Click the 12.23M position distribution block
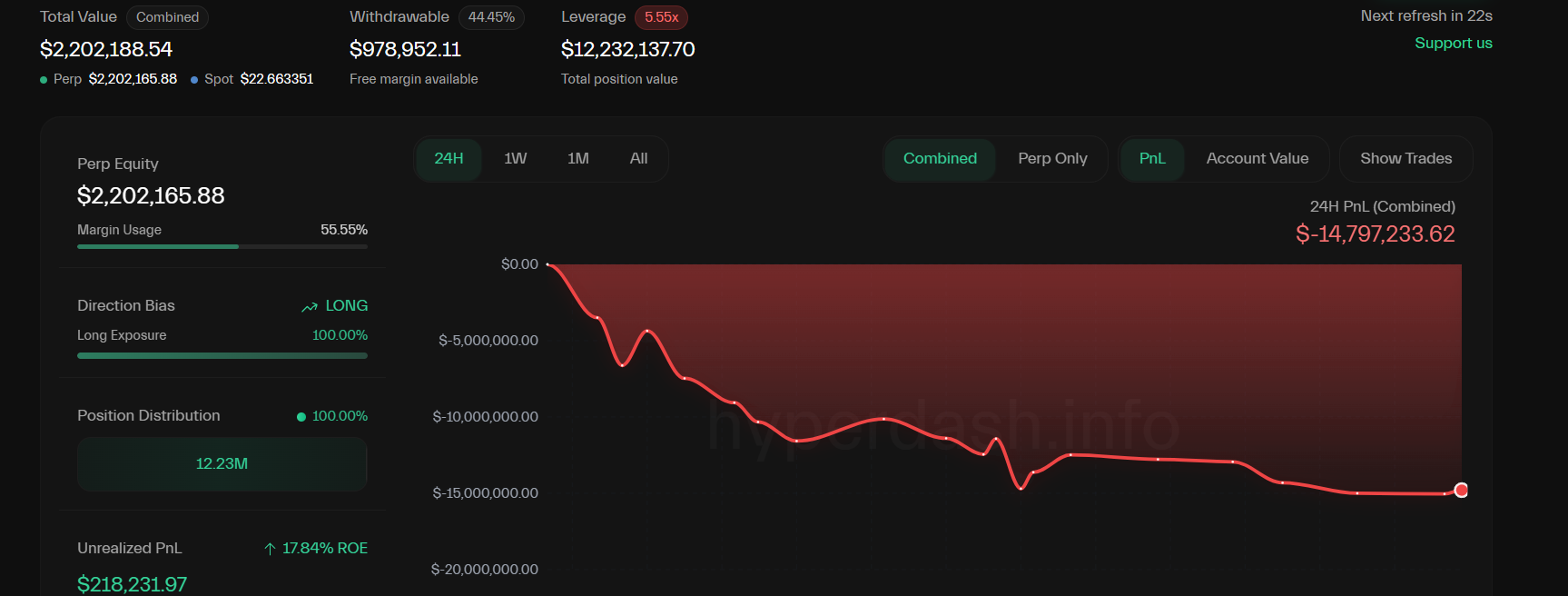 coord(222,464)
